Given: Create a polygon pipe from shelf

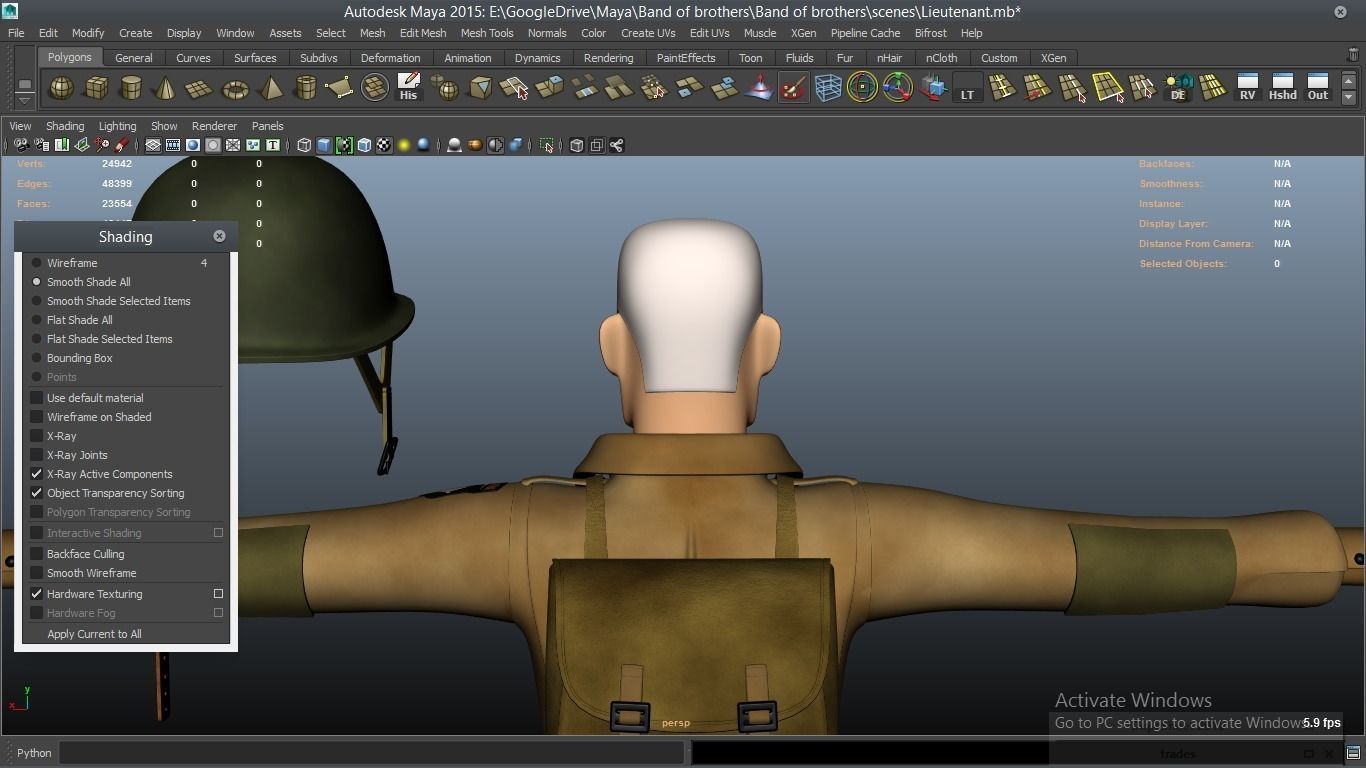Looking at the screenshot, I should (x=305, y=88).
